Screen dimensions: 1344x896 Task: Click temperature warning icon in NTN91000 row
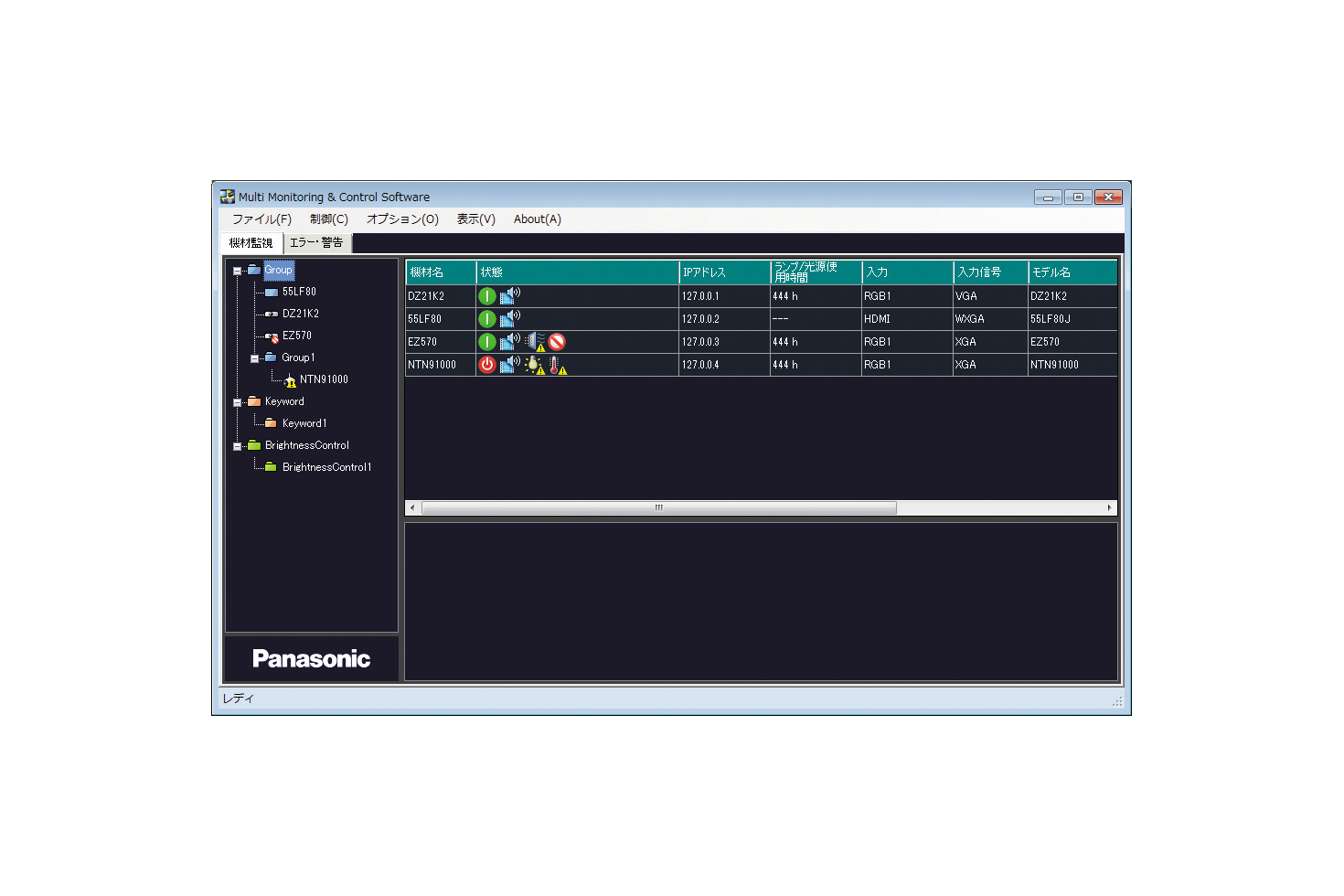pyautogui.click(x=558, y=365)
